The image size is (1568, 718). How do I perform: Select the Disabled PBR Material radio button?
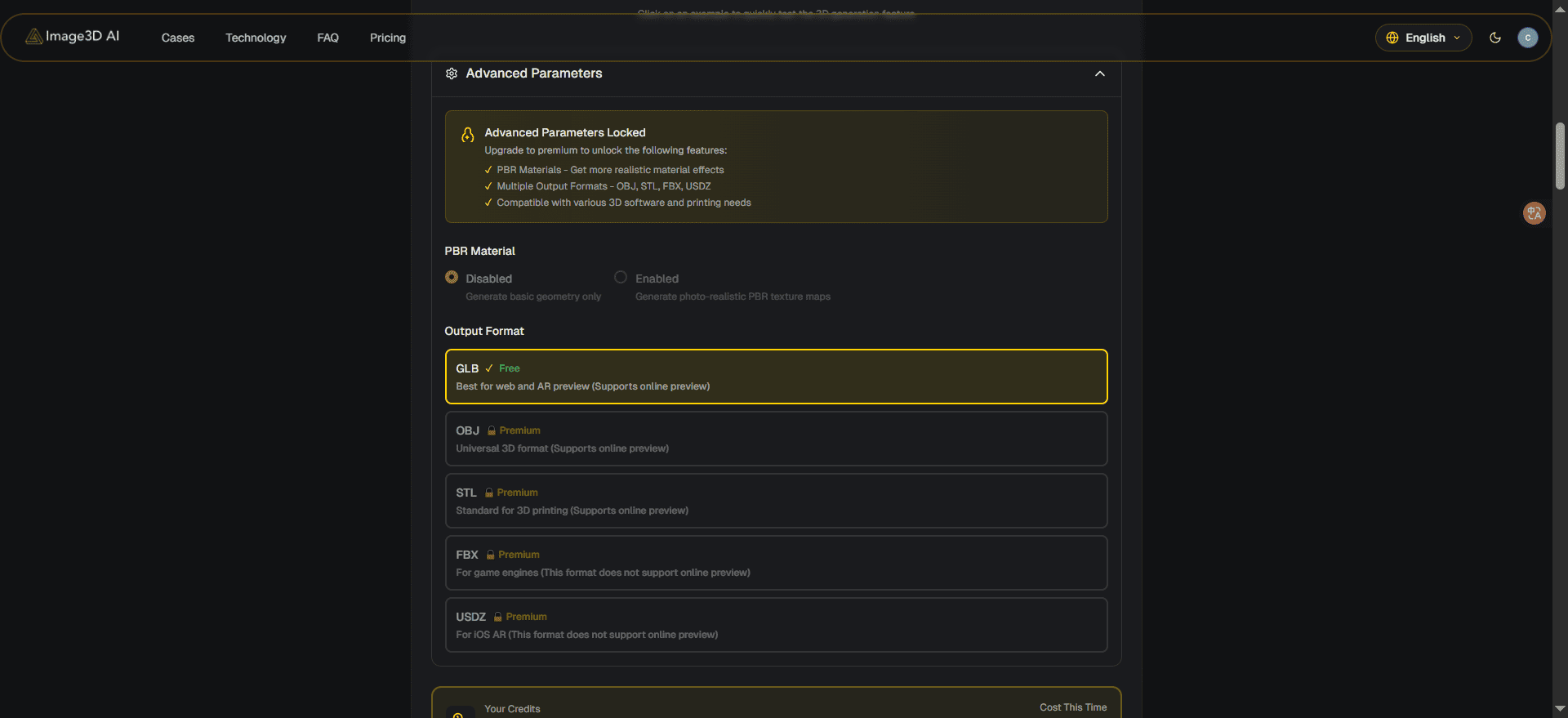[x=452, y=277]
